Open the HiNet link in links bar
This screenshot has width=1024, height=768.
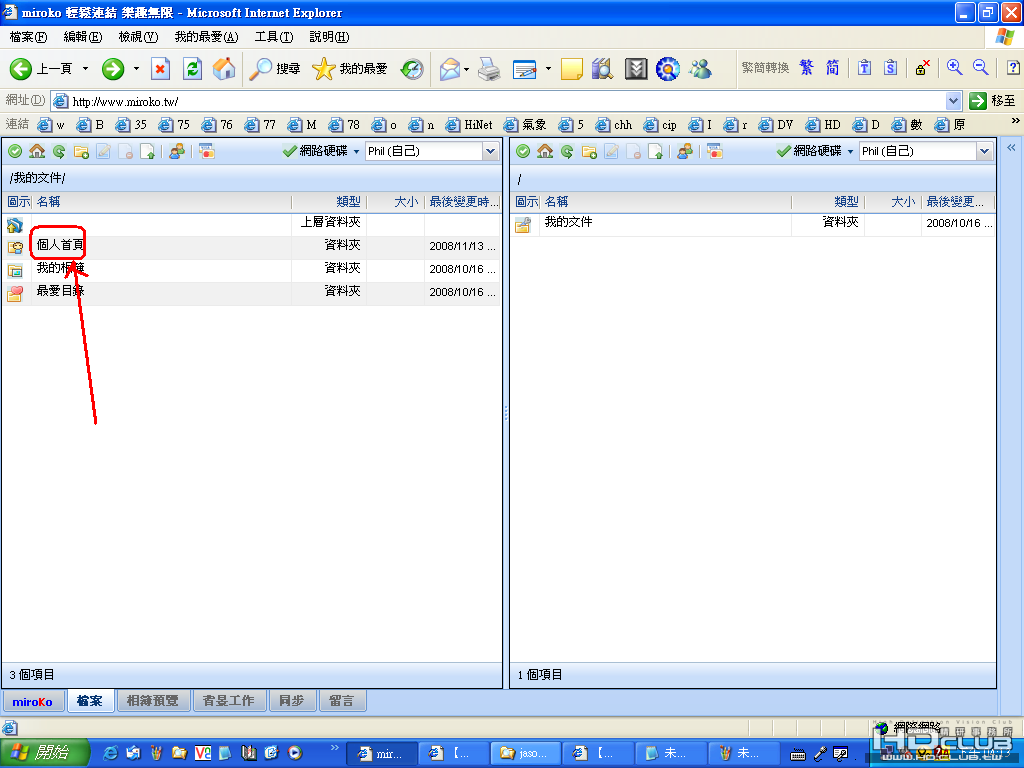(x=469, y=125)
